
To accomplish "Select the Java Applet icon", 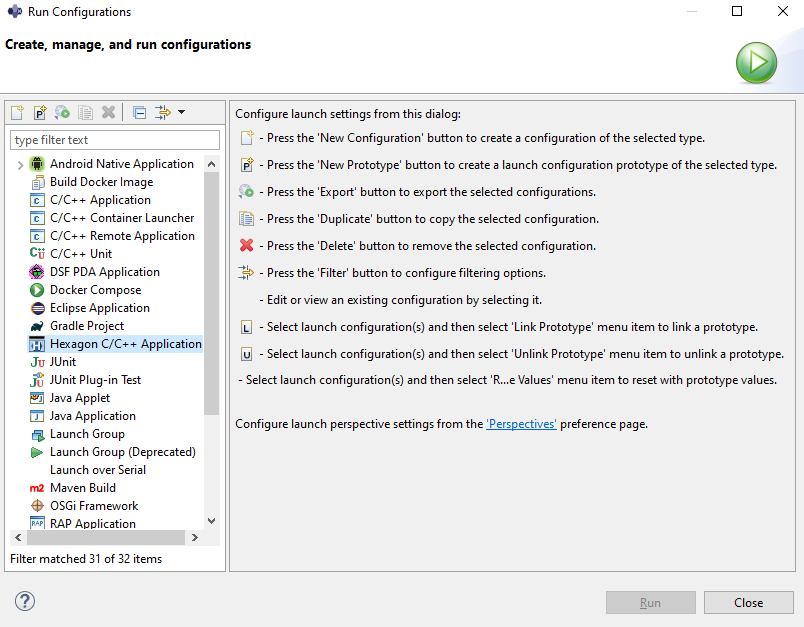I will click(37, 398).
